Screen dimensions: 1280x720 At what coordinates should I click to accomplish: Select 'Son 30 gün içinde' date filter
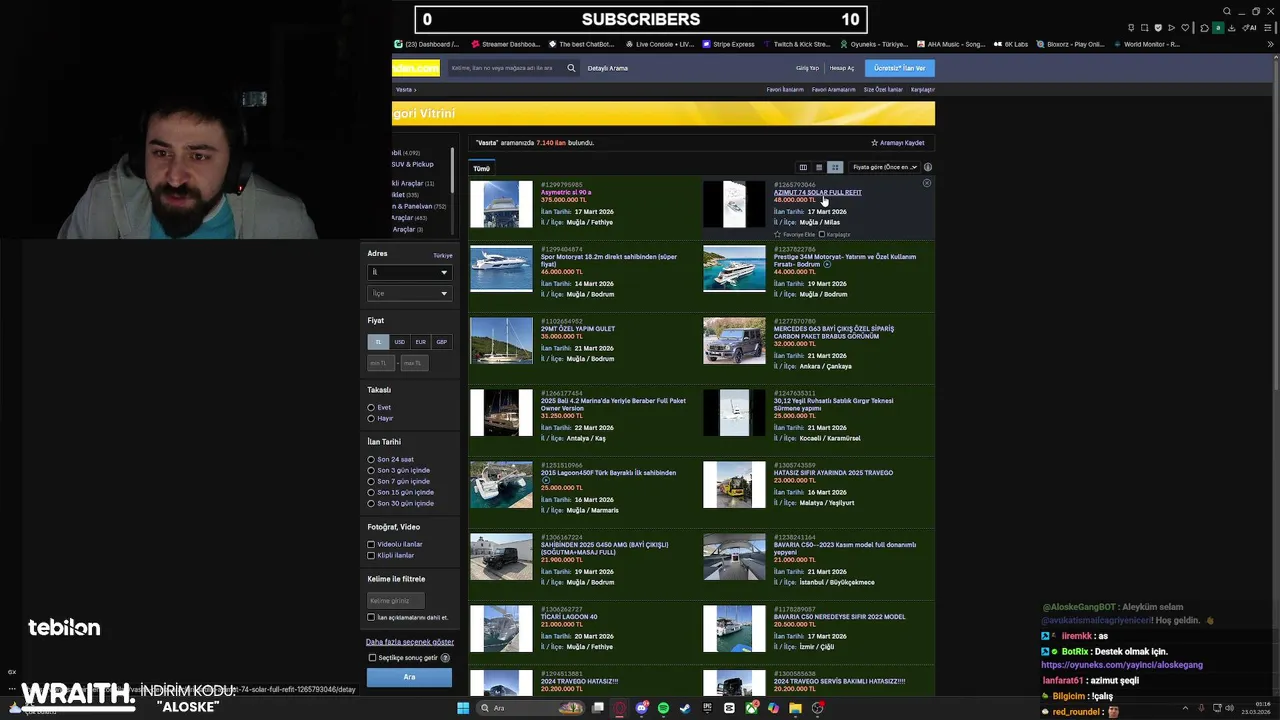tap(371, 503)
